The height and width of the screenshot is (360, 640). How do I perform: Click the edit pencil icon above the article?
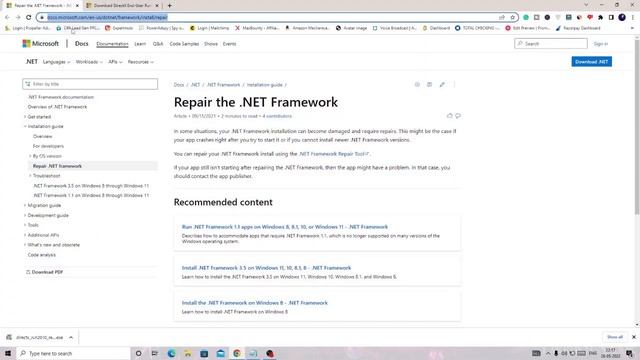[x=442, y=84]
